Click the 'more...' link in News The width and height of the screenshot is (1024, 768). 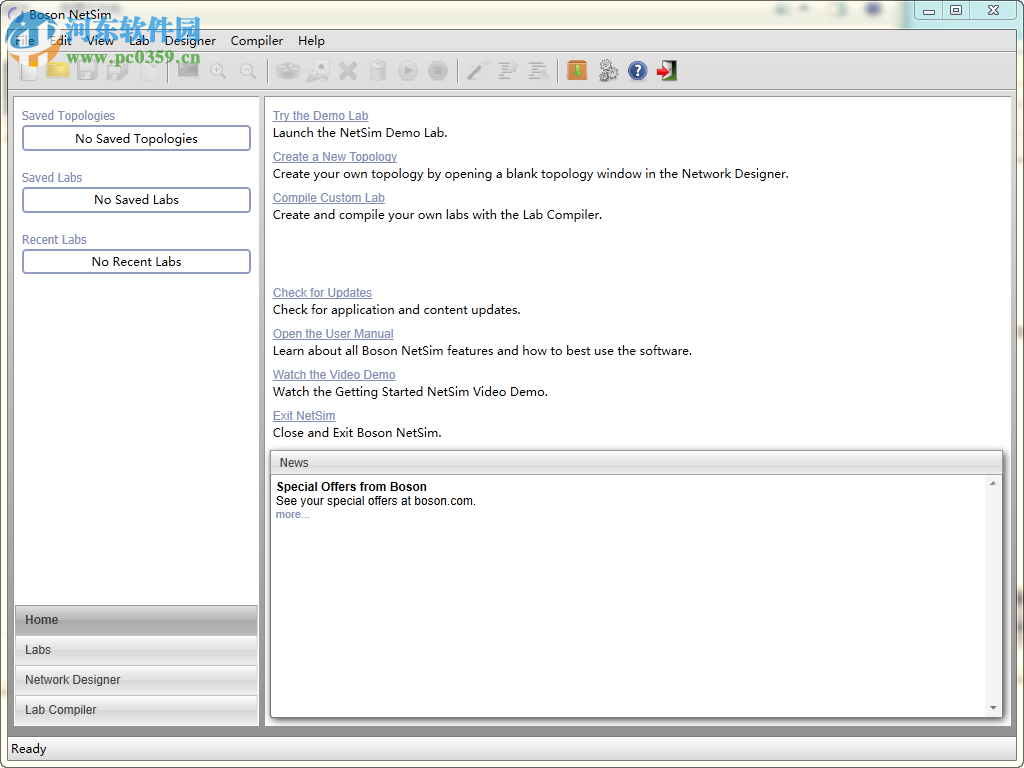click(293, 515)
